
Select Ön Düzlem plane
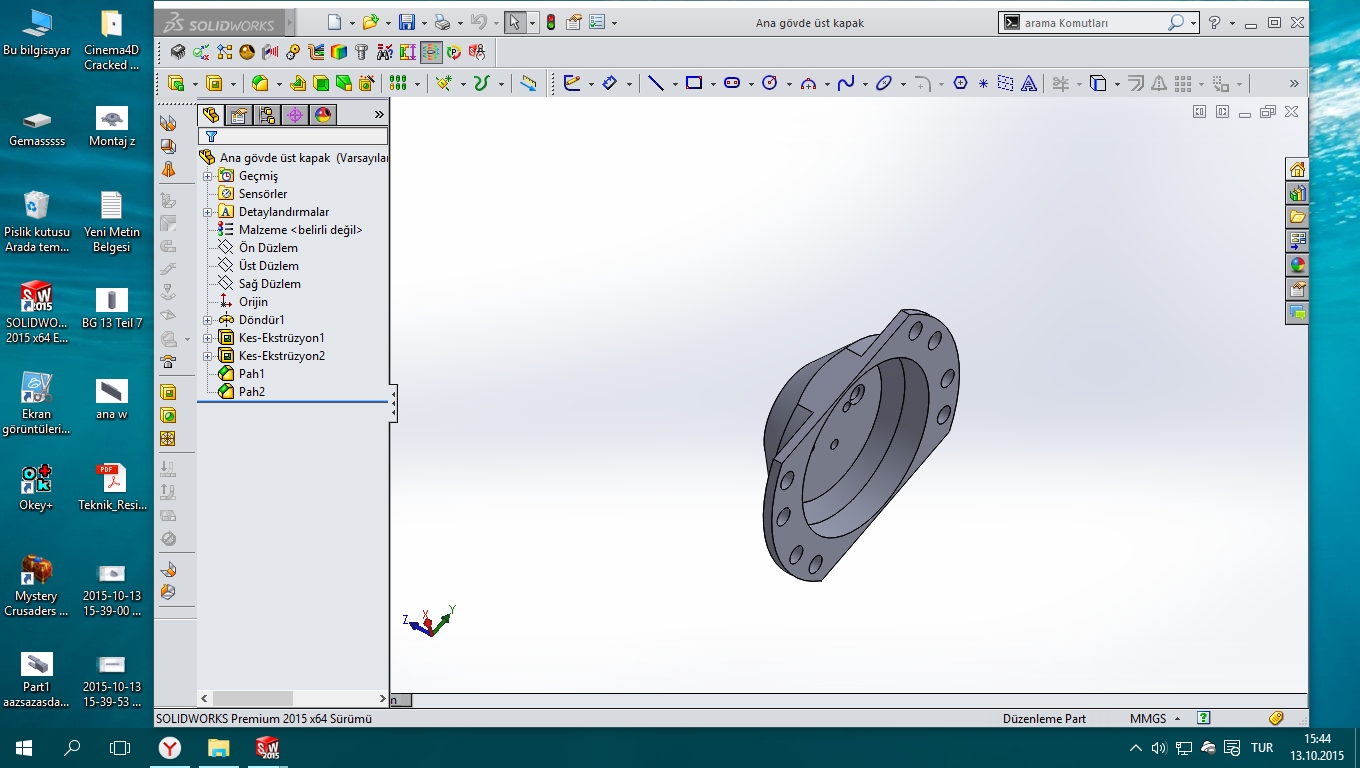(268, 248)
